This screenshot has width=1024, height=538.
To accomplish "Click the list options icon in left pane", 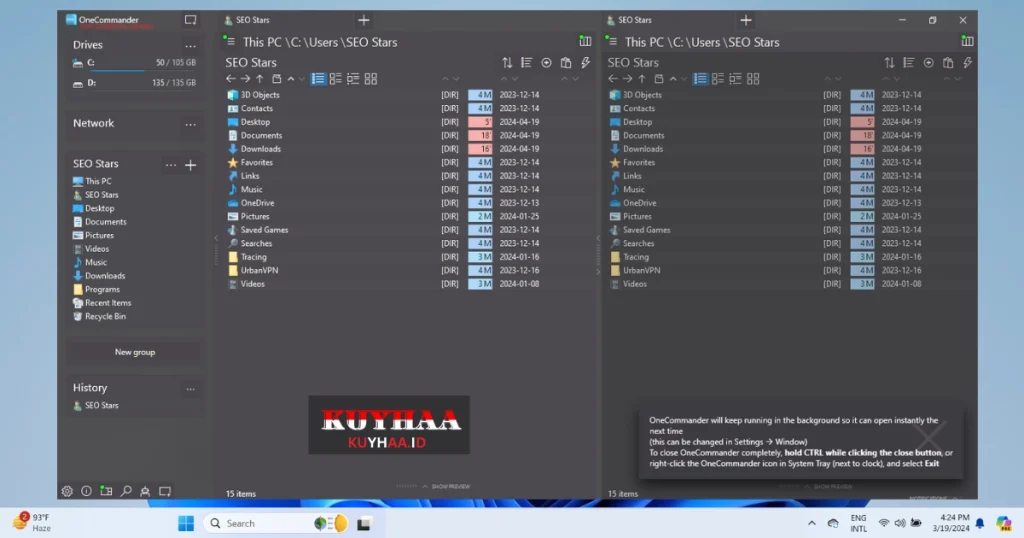I will pos(526,63).
